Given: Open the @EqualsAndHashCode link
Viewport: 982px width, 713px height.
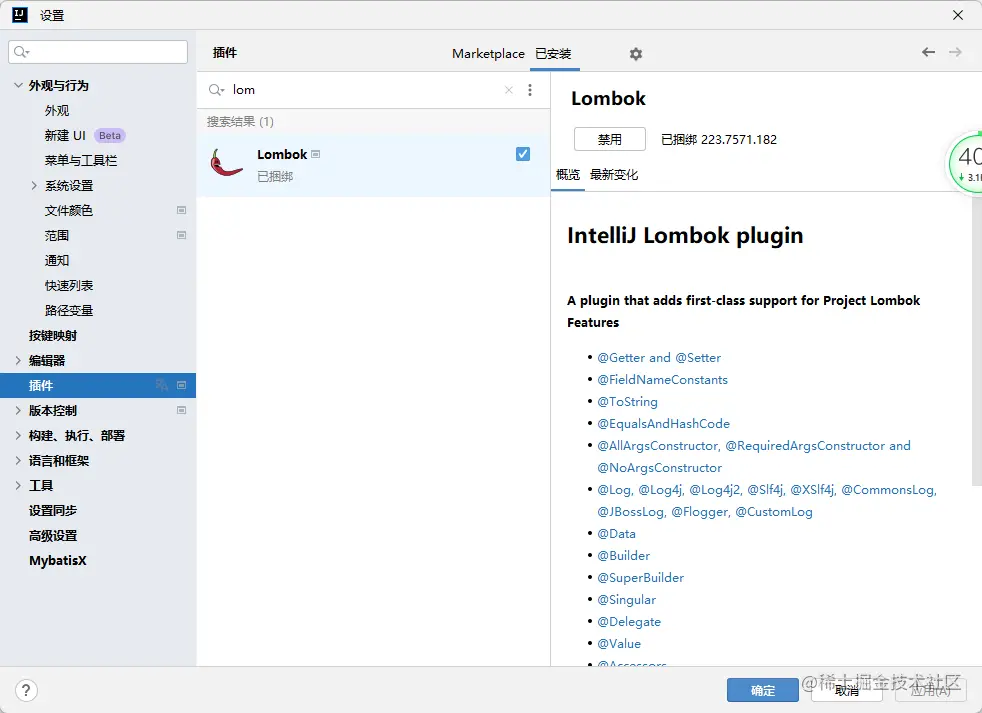Looking at the screenshot, I should tap(663, 424).
